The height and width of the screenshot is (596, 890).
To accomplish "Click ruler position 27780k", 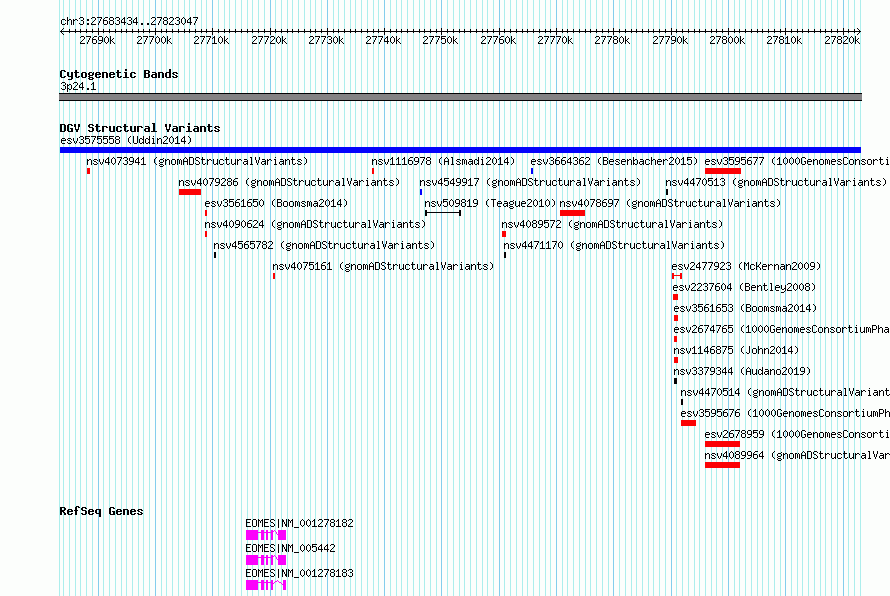I will 612,40.
